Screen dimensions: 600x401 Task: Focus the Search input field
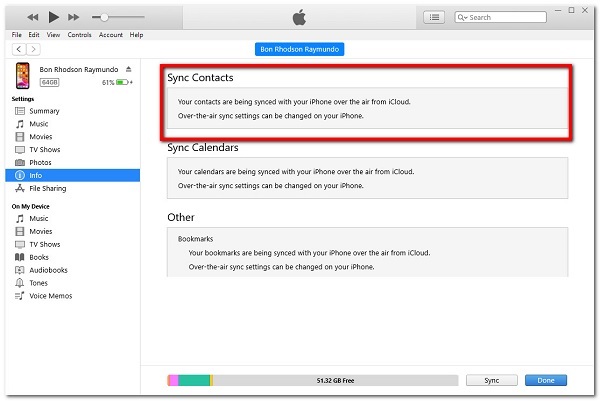coord(501,17)
